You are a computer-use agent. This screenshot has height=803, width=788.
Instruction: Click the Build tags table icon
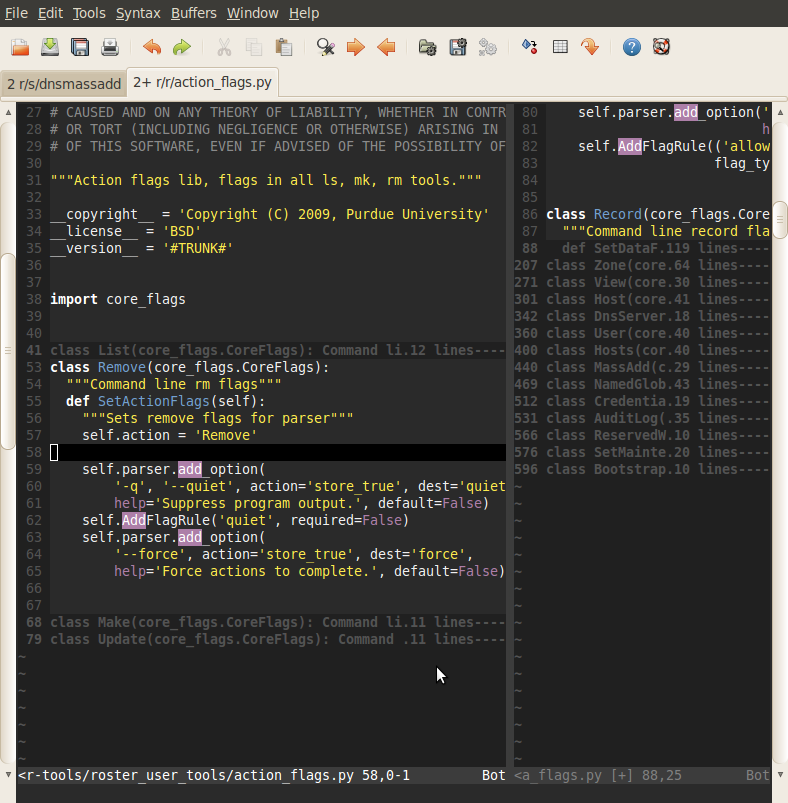(x=560, y=47)
